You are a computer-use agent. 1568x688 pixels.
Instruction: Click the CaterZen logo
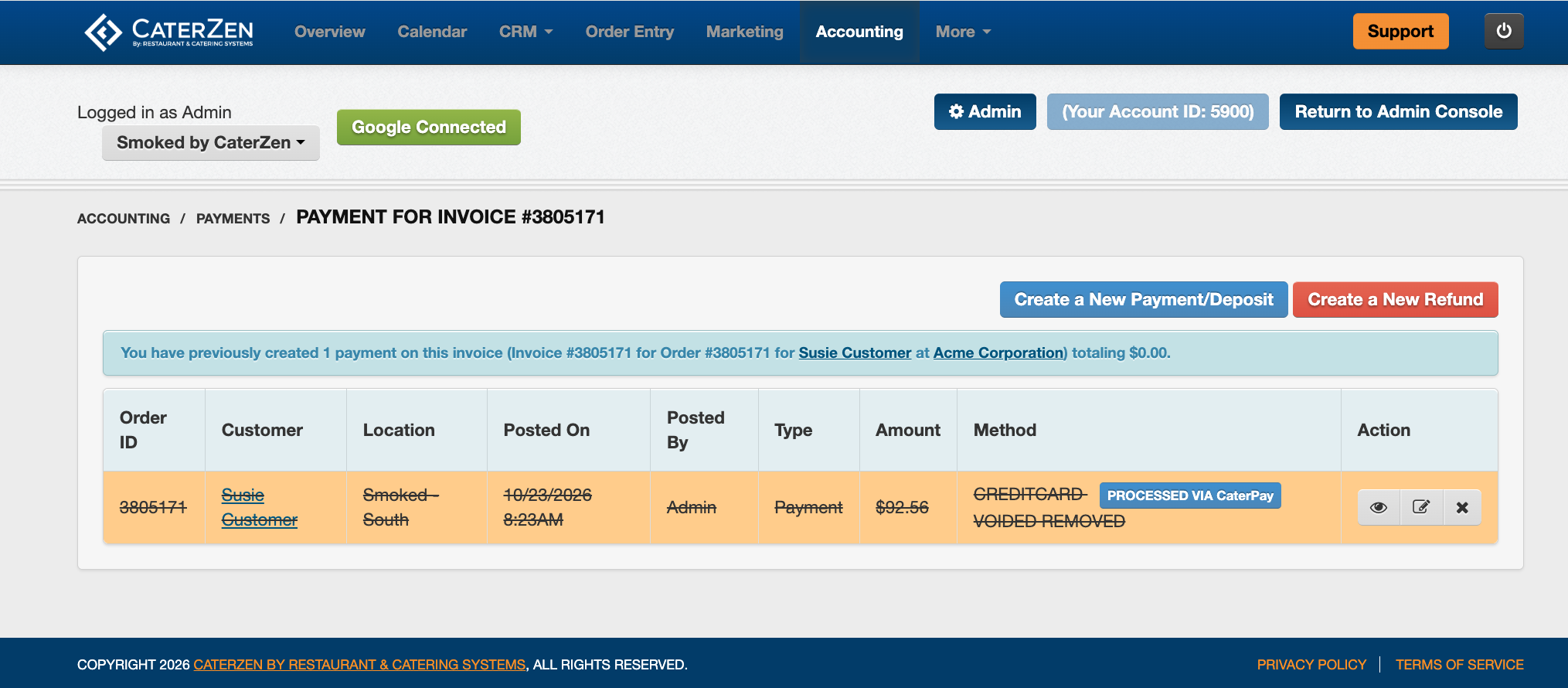[x=168, y=32]
